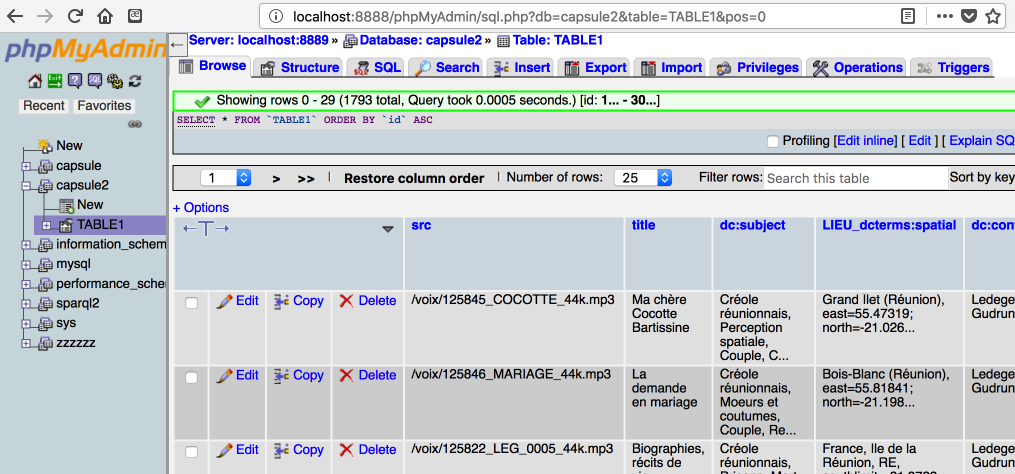Viewport: 1015px width, 474px height.
Task: Click browser home icon
Action: (105, 16)
